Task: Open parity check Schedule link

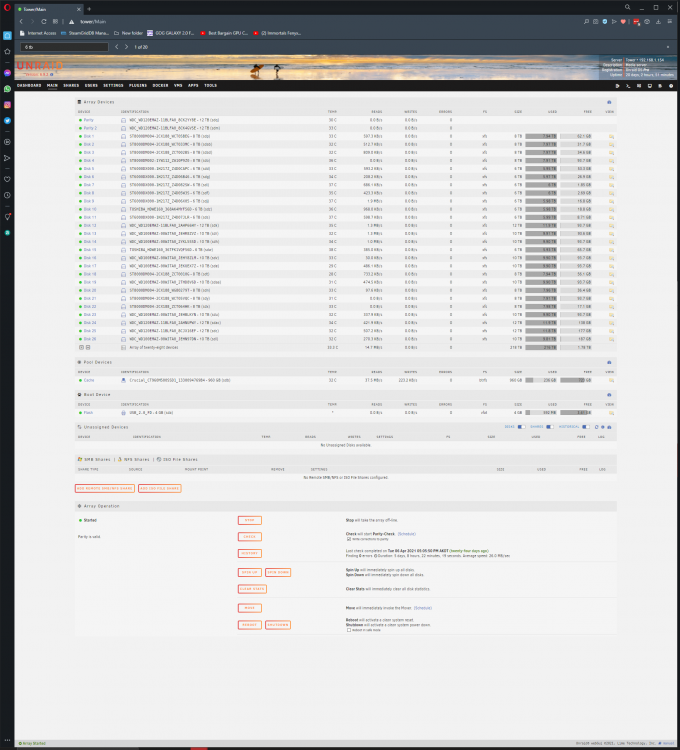Action: pyautogui.click(x=406, y=534)
